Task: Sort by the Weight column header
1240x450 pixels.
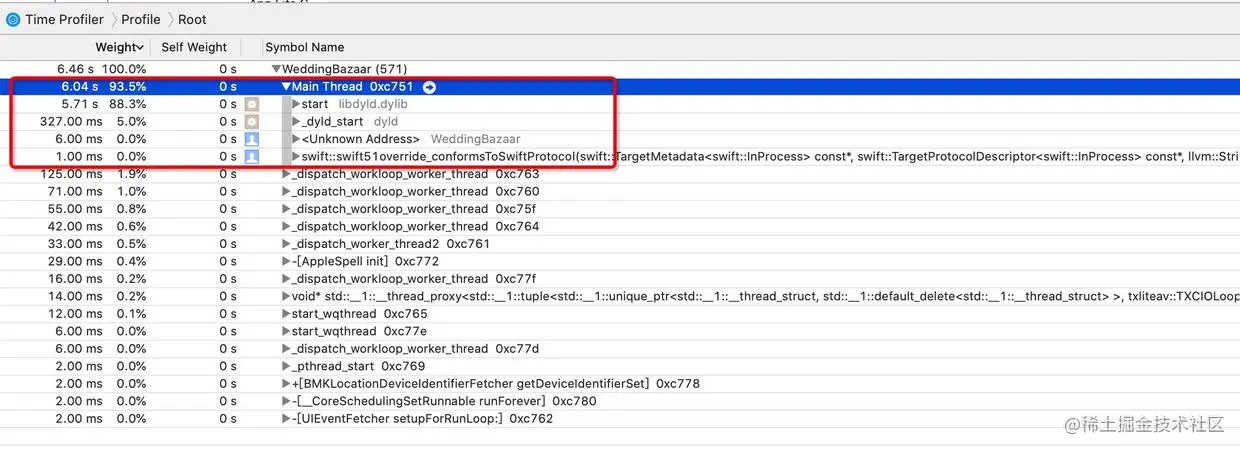Action: pos(120,47)
